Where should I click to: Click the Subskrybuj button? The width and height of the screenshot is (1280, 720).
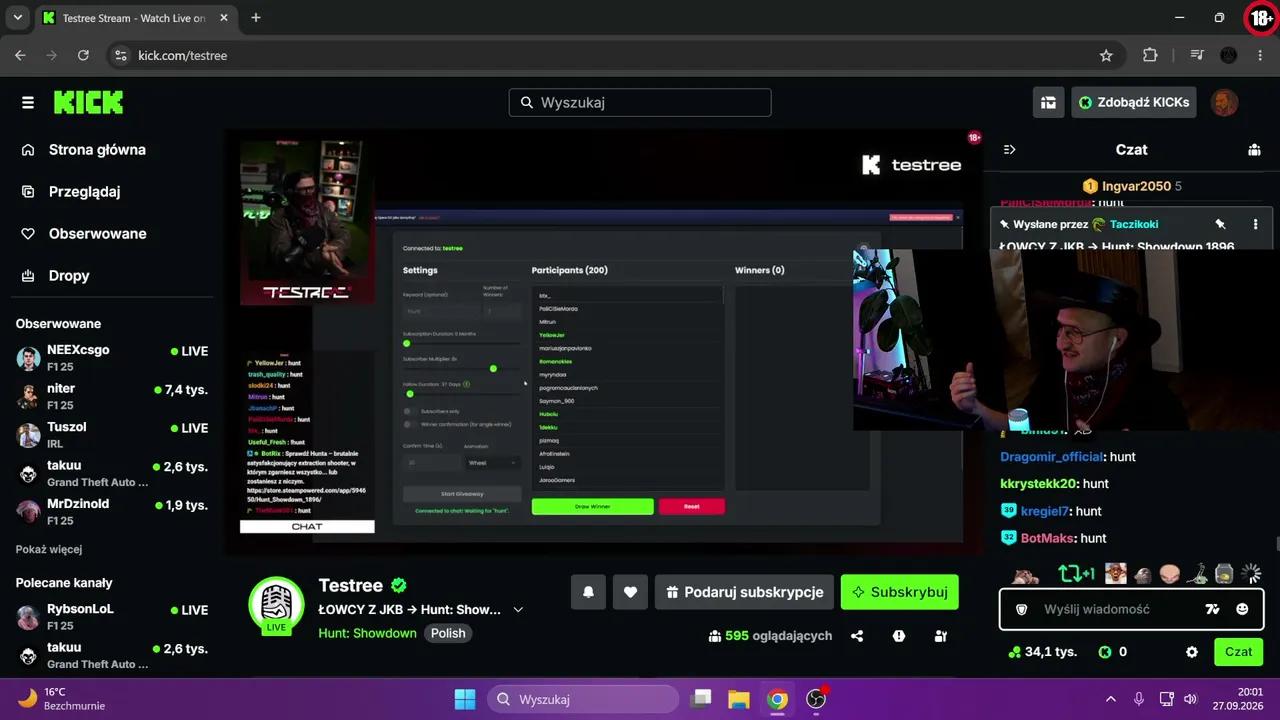pos(900,592)
